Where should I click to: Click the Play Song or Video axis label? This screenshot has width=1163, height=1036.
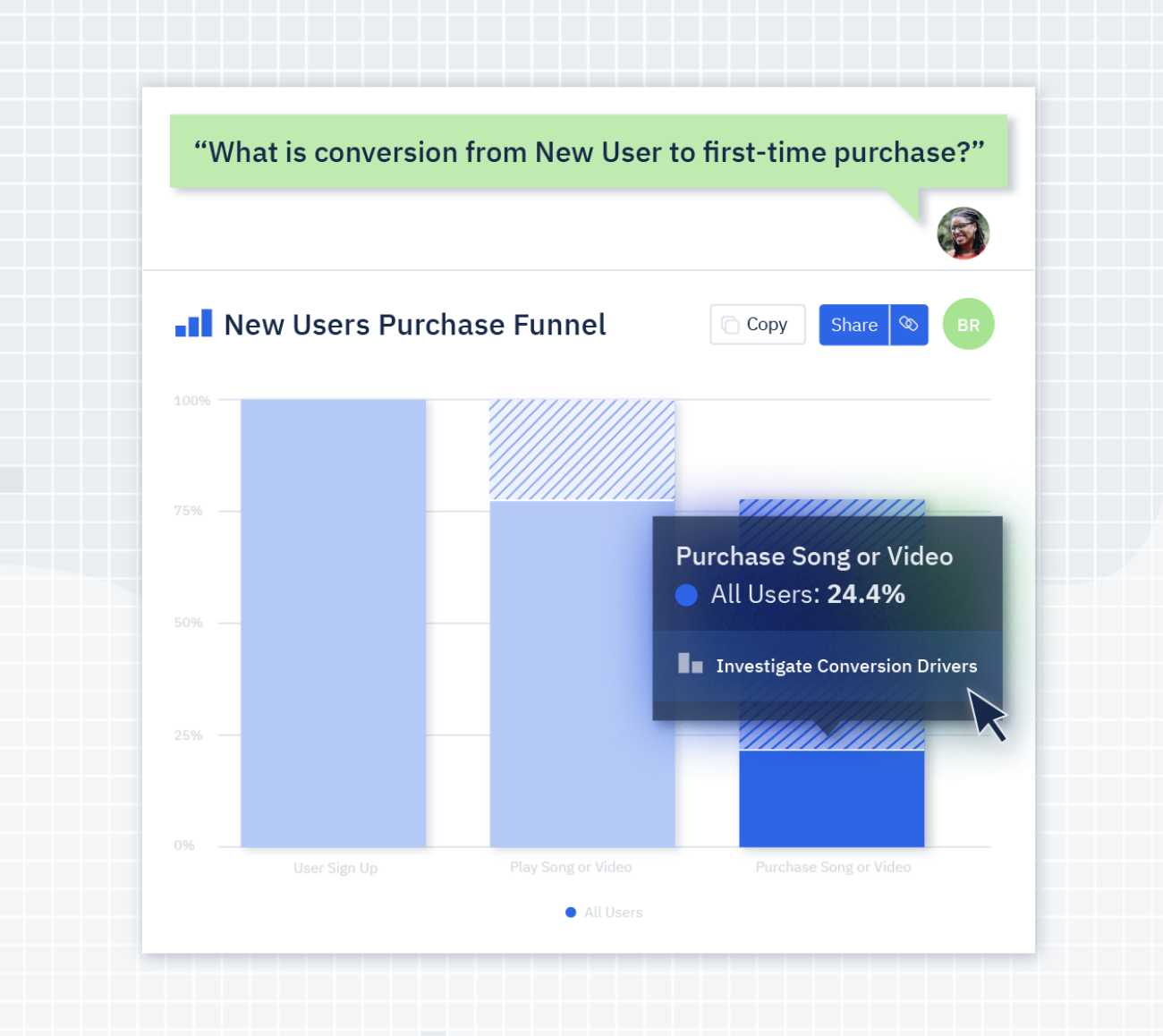click(571, 867)
